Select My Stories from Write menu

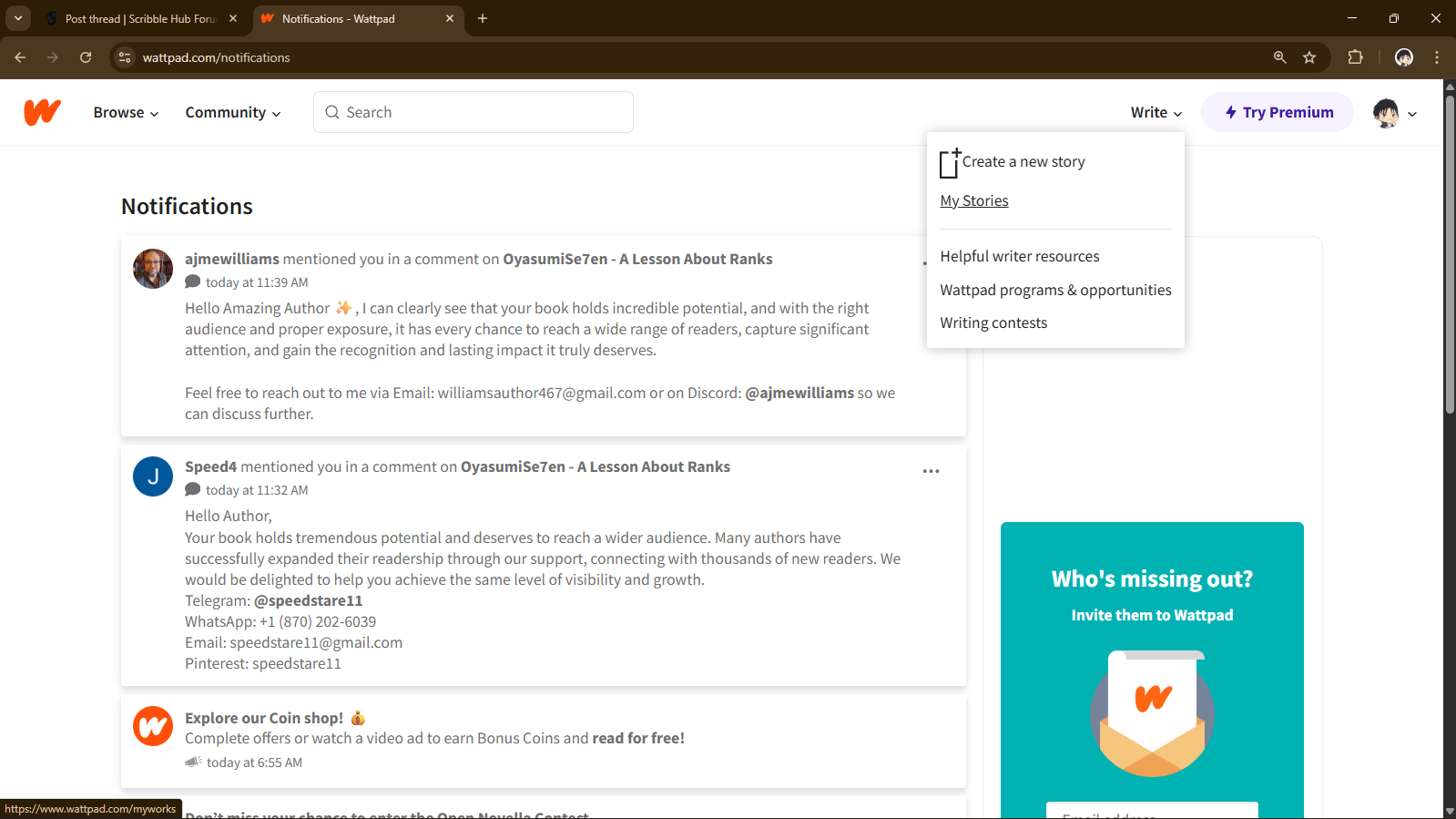[973, 201]
